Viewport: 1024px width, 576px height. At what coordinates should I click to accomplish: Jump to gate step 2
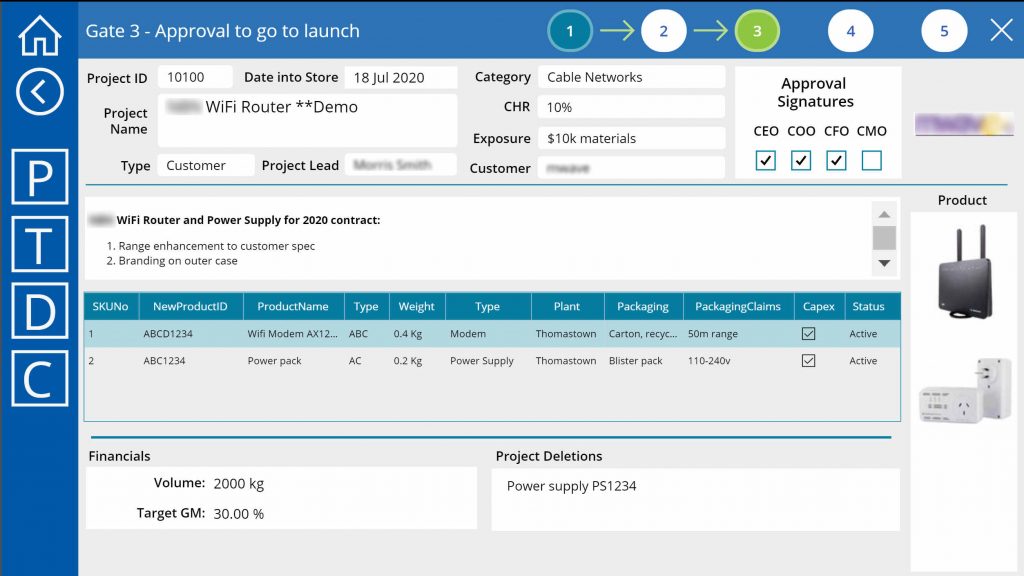[x=664, y=31]
